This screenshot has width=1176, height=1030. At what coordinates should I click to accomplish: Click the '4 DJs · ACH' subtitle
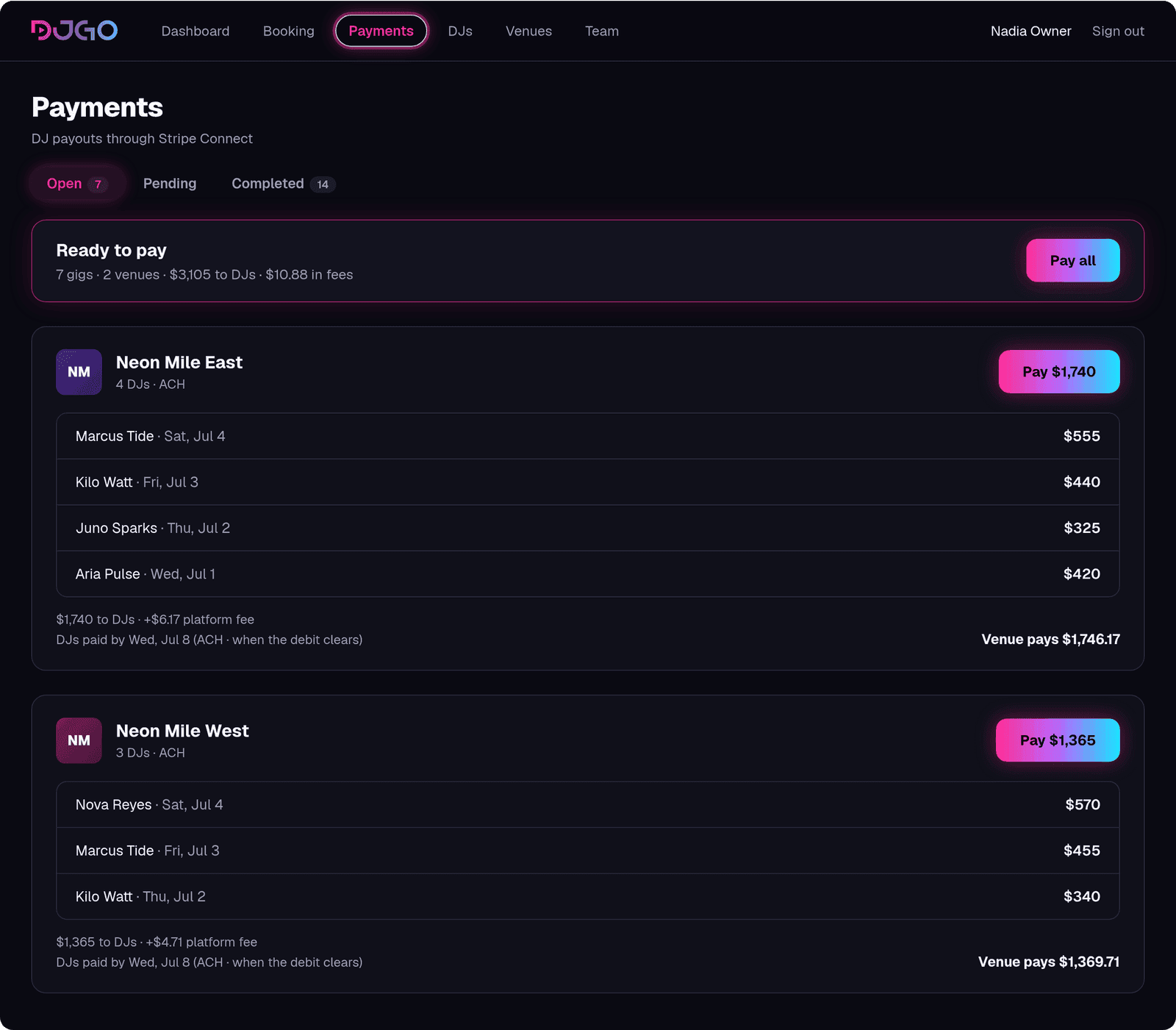tap(151, 385)
